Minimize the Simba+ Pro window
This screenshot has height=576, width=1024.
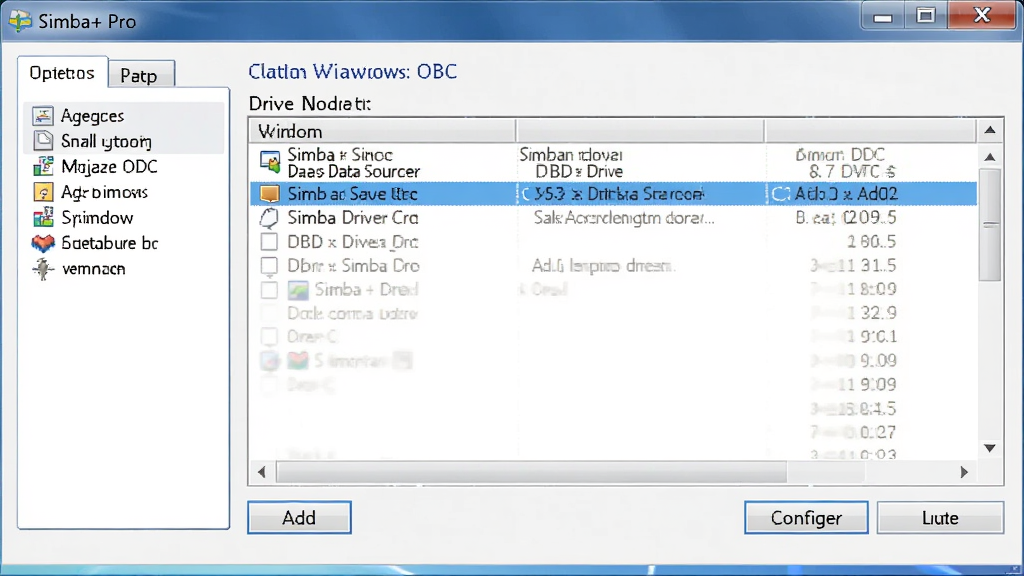(883, 16)
